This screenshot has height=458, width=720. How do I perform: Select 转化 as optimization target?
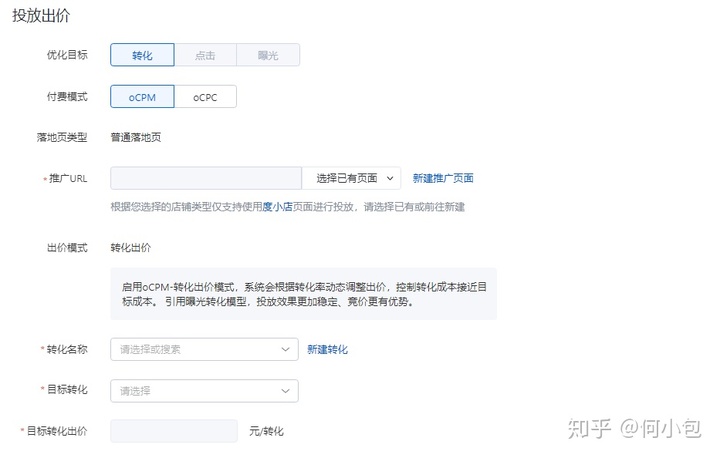[142, 55]
